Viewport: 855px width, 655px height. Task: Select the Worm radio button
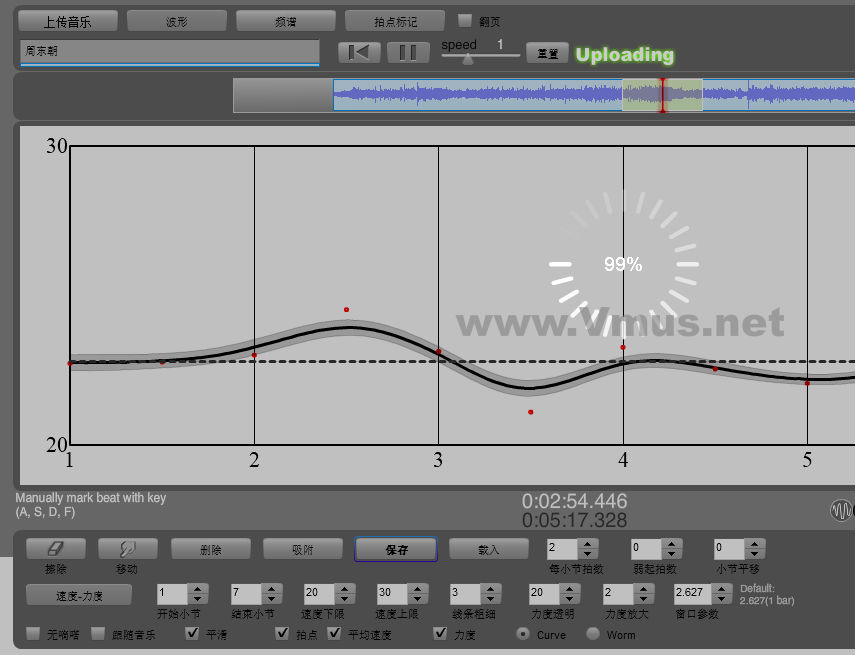(x=593, y=634)
